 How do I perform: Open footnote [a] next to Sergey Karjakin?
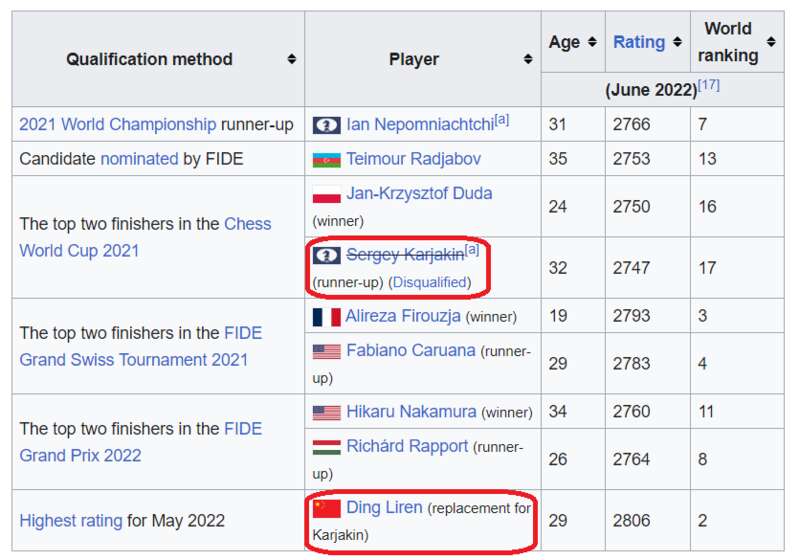pyautogui.click(x=472, y=249)
